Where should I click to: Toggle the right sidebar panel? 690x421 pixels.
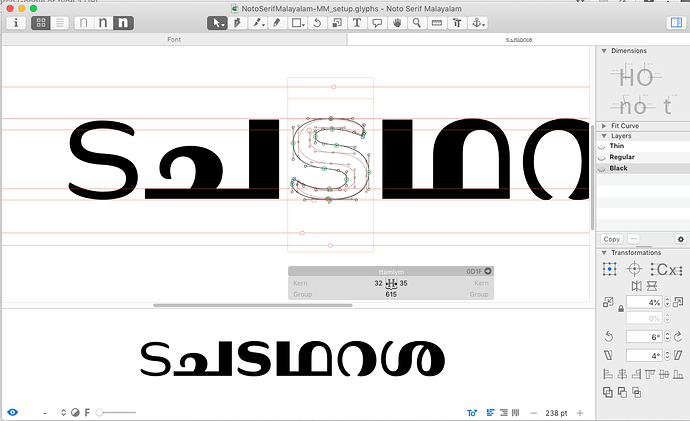pos(676,23)
